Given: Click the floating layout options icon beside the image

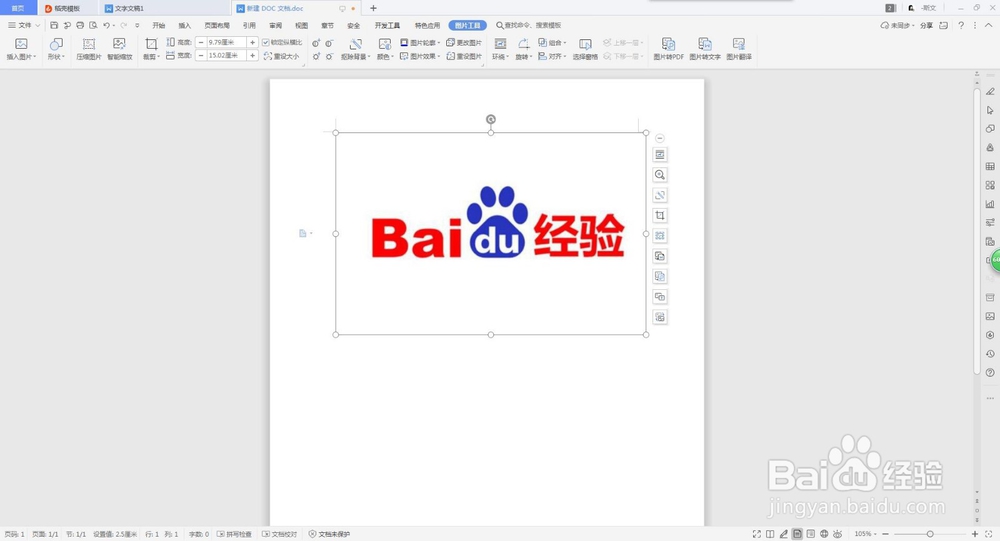Looking at the screenshot, I should (660, 155).
